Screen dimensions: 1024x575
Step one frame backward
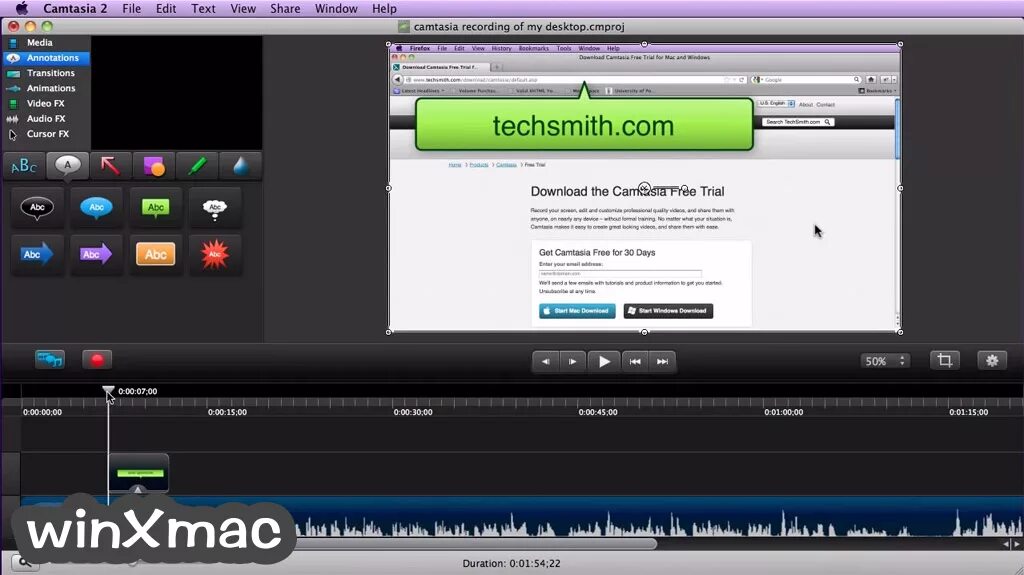click(545, 361)
